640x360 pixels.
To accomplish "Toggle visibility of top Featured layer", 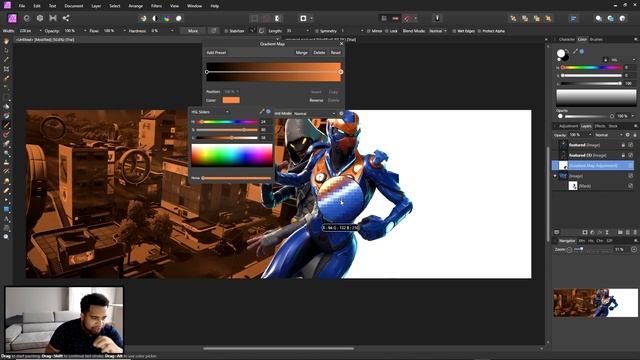I will tap(631, 145).
